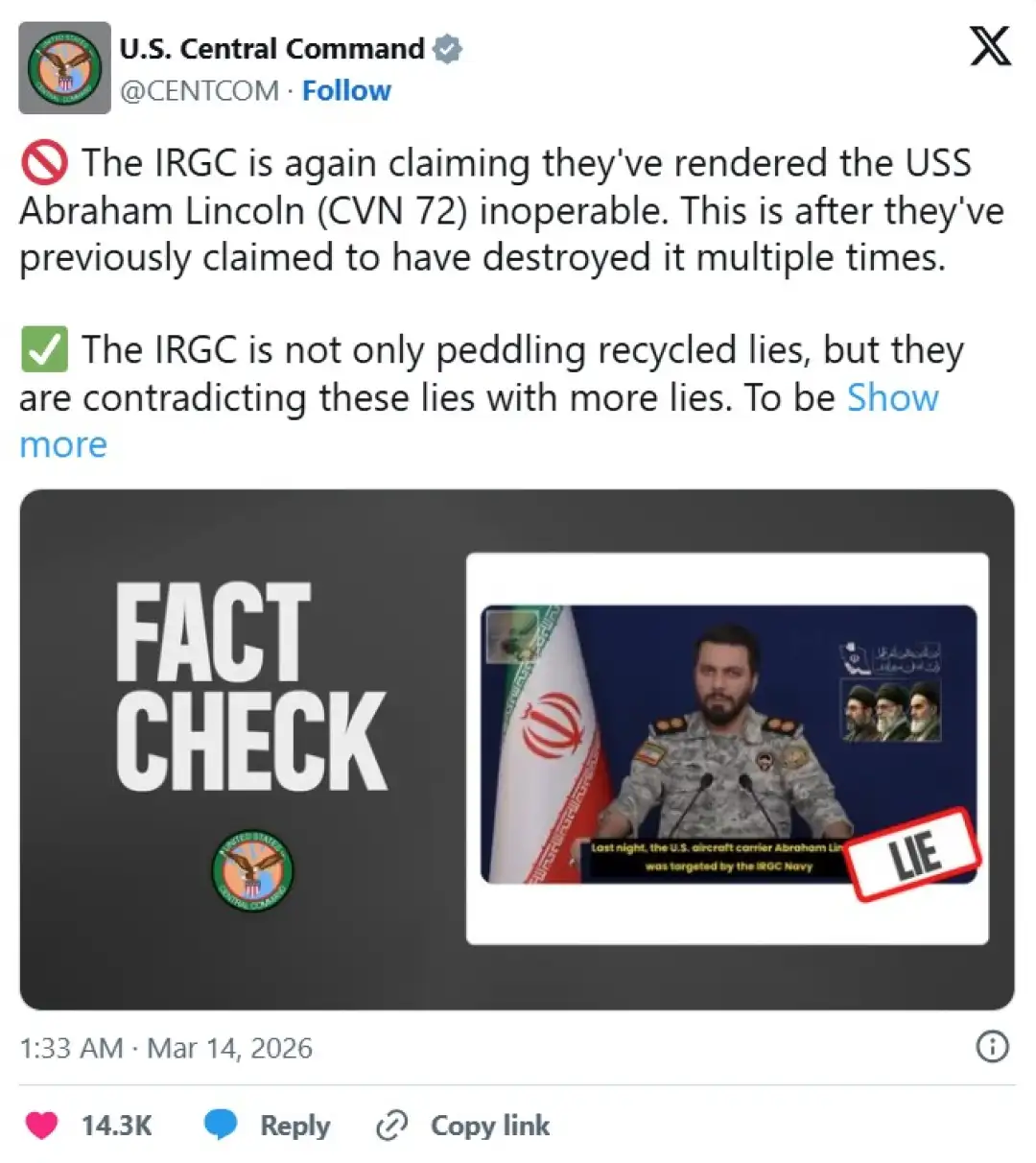Open the @CENTCOM handle link
Screen dimensions: 1036x1163
(200, 90)
